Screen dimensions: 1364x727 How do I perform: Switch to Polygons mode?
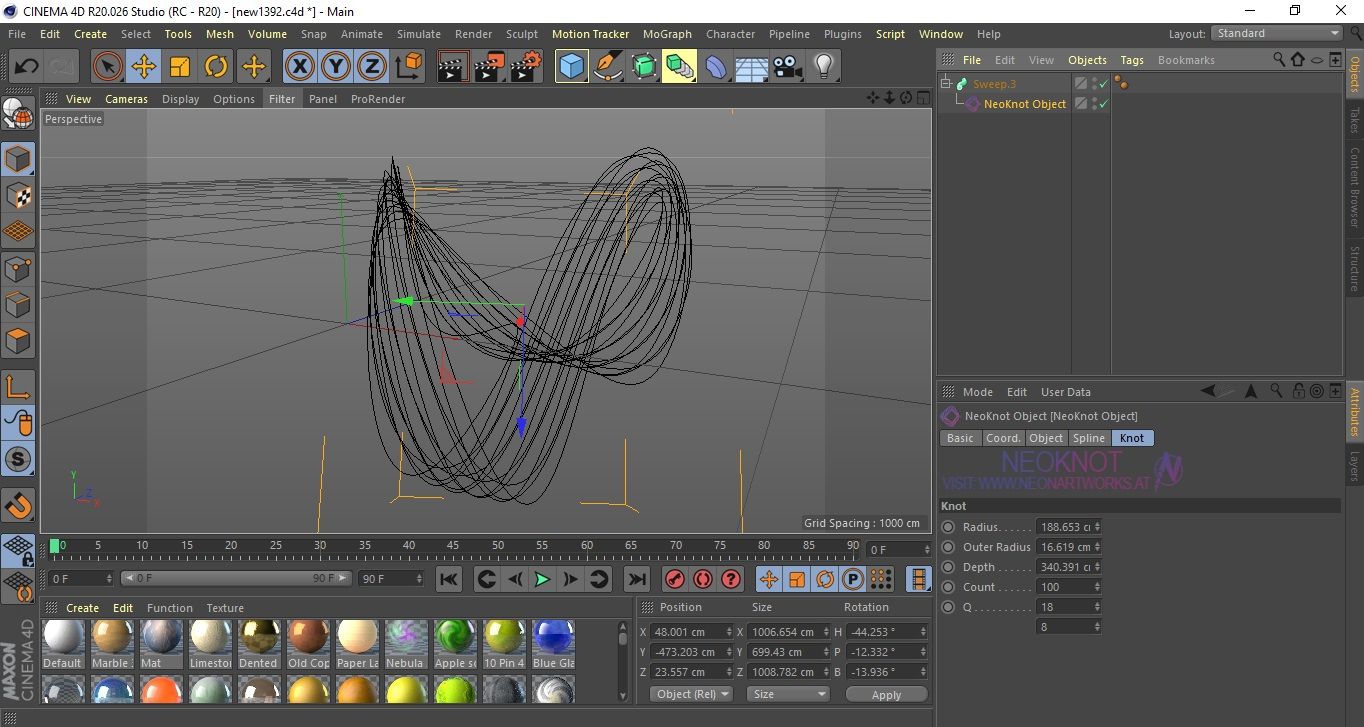click(x=18, y=341)
